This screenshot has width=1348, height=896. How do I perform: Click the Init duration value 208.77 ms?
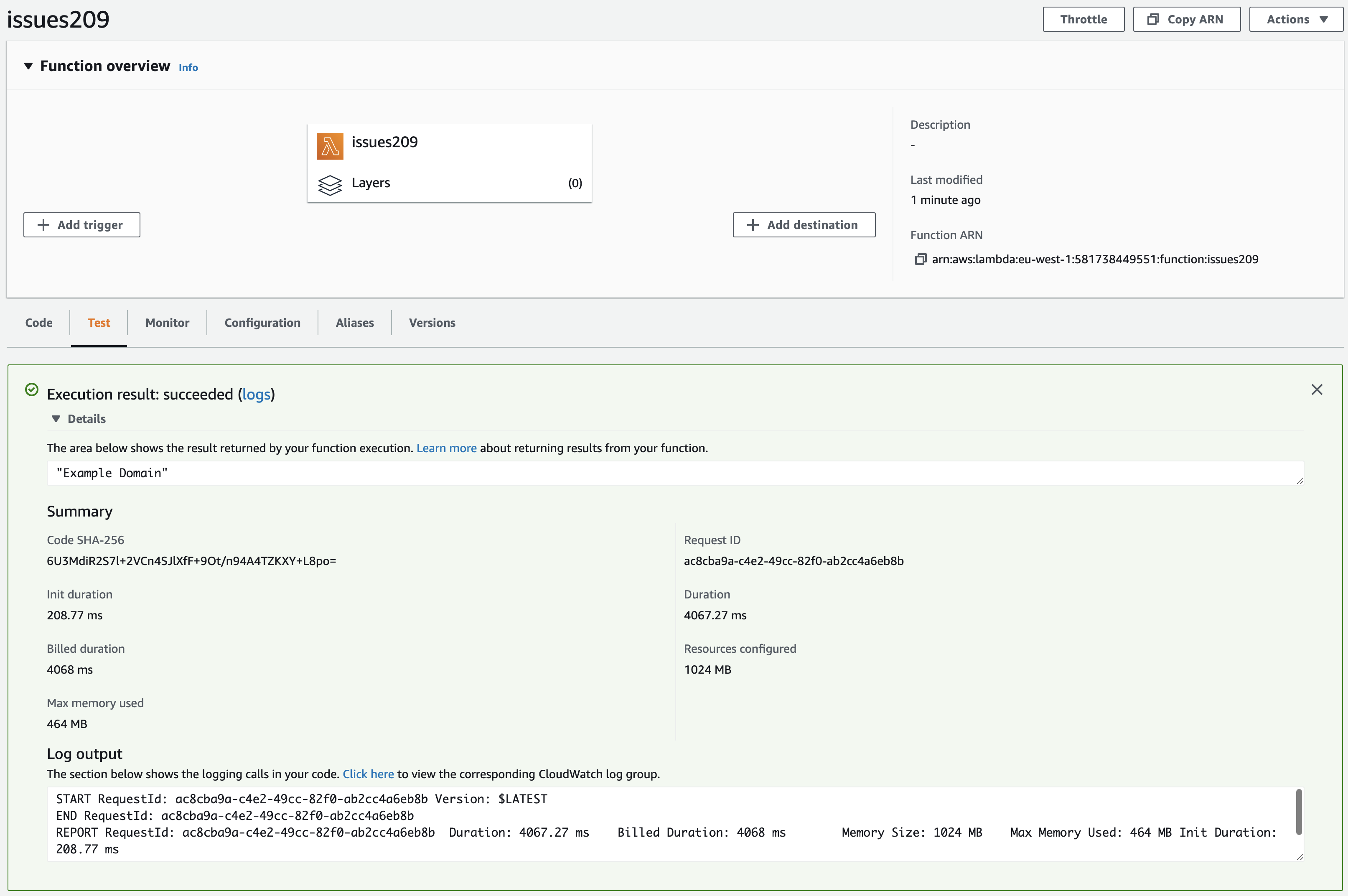click(75, 616)
